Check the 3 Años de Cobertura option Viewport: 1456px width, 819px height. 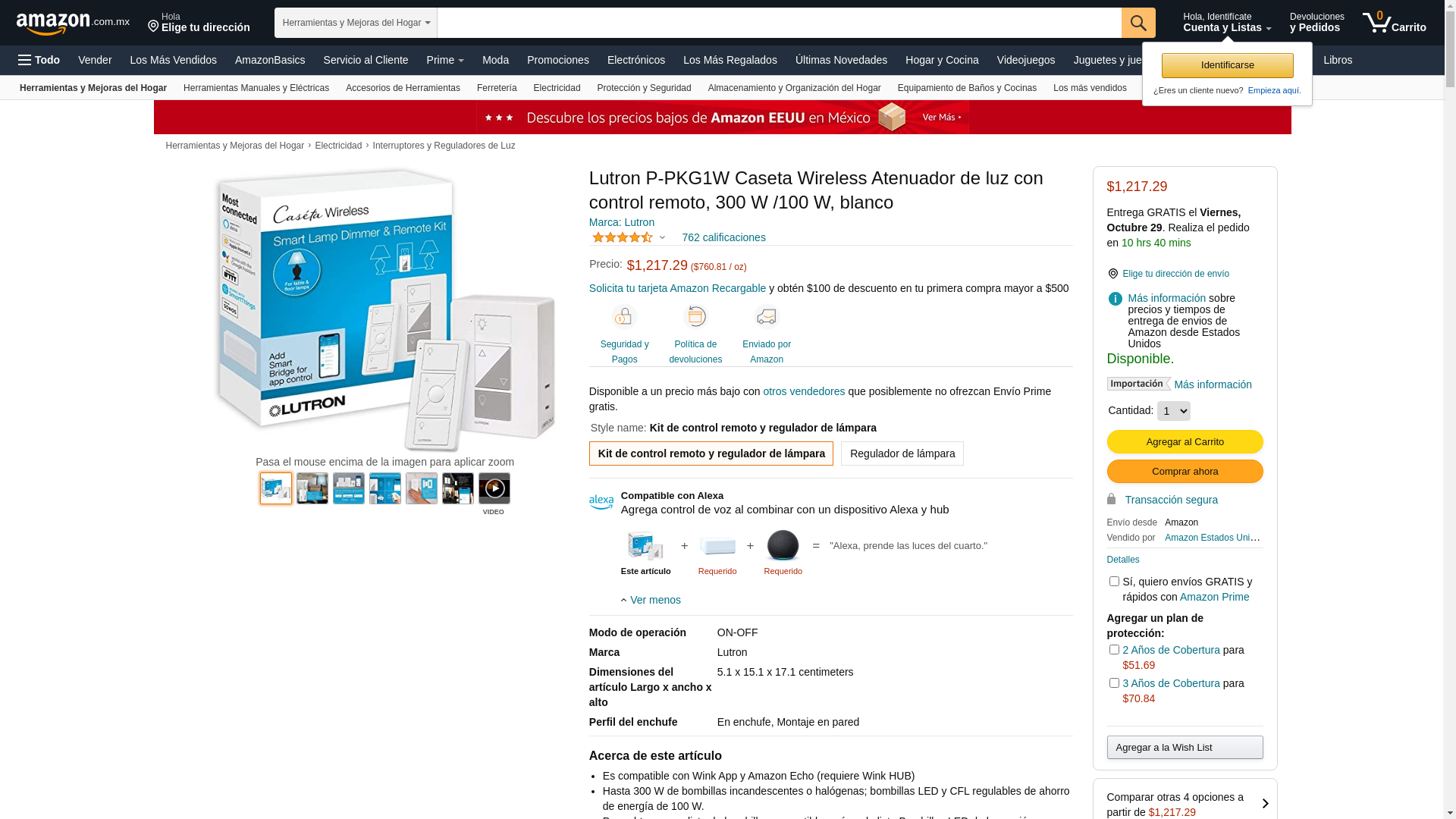click(1114, 683)
